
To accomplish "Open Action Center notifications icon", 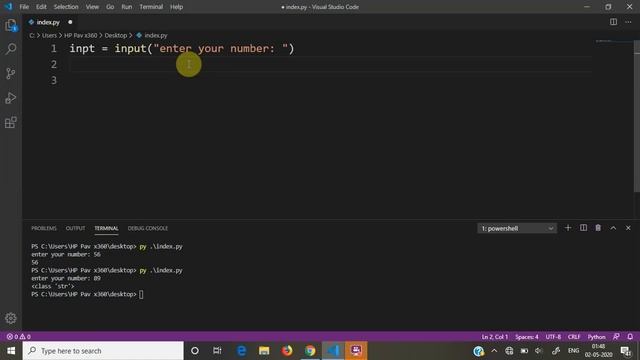I will tap(625, 351).
